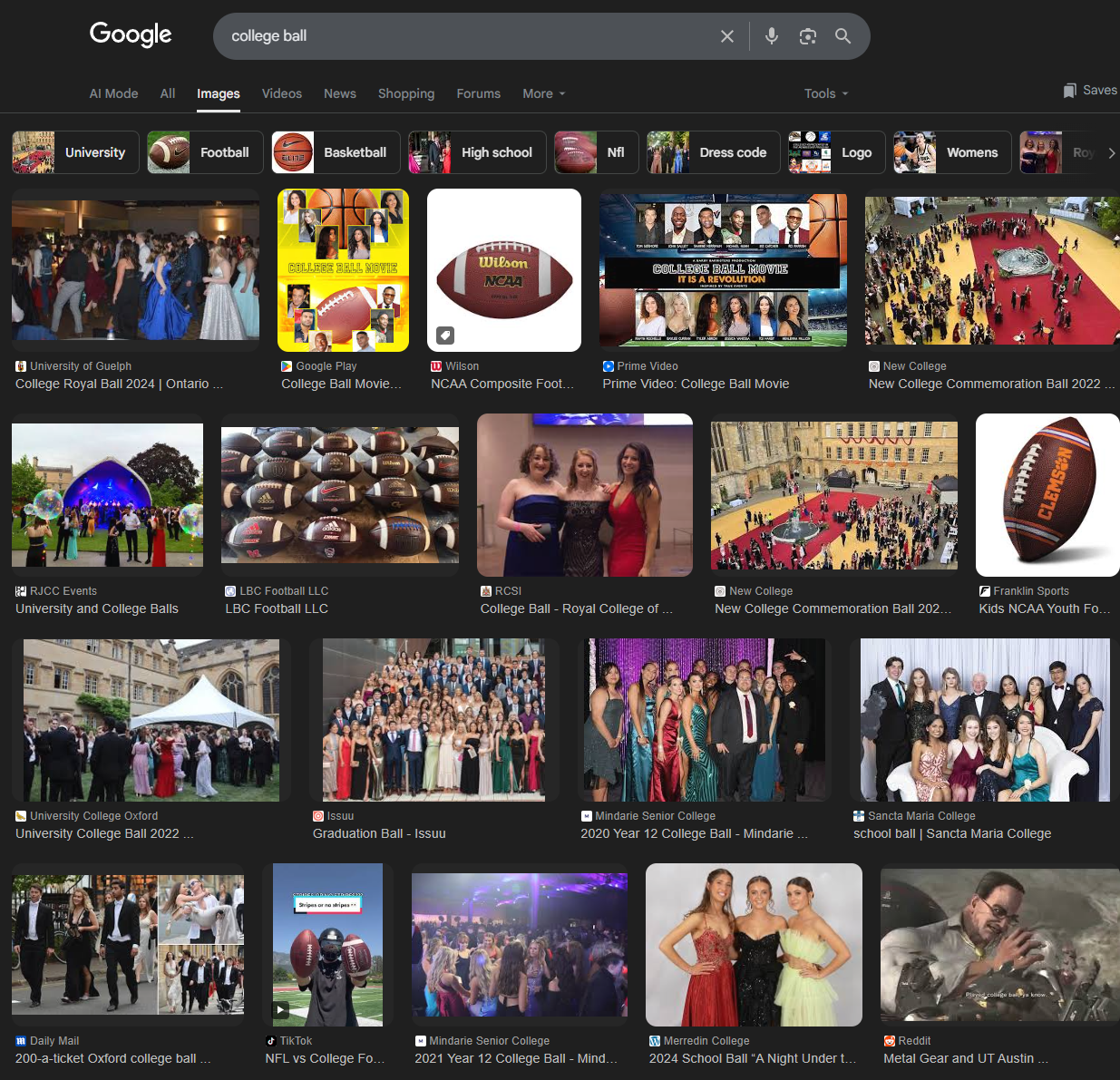The height and width of the screenshot is (1080, 1120).
Task: Open Sancta Maria College school ball photo
Action: [x=985, y=720]
